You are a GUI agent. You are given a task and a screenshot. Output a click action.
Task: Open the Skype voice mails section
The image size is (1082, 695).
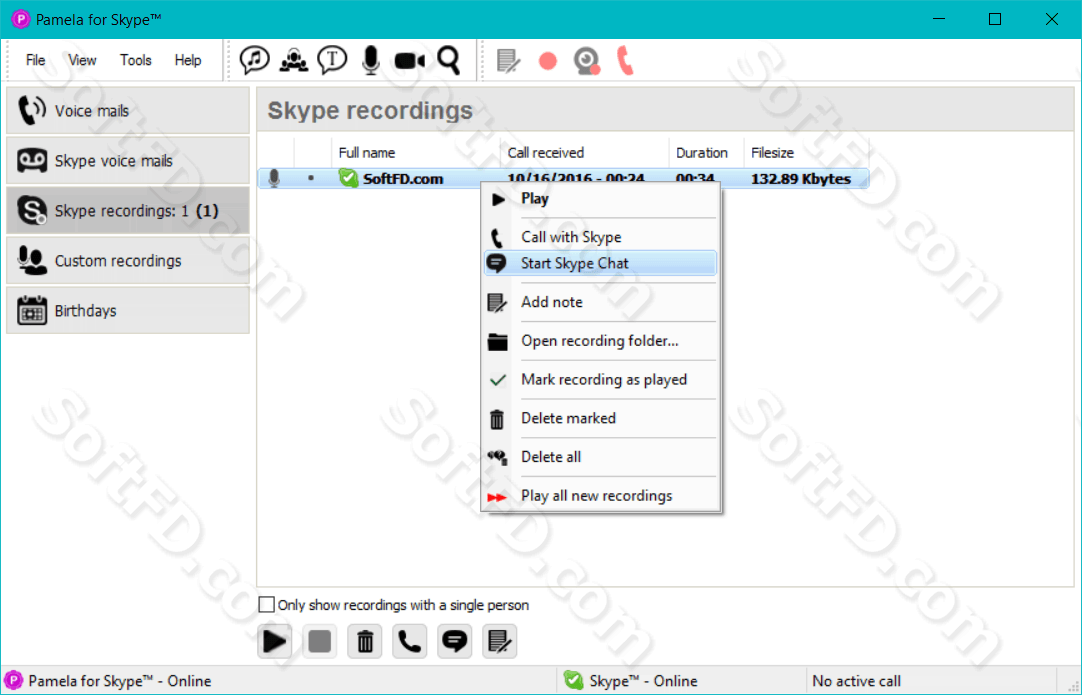[128, 160]
